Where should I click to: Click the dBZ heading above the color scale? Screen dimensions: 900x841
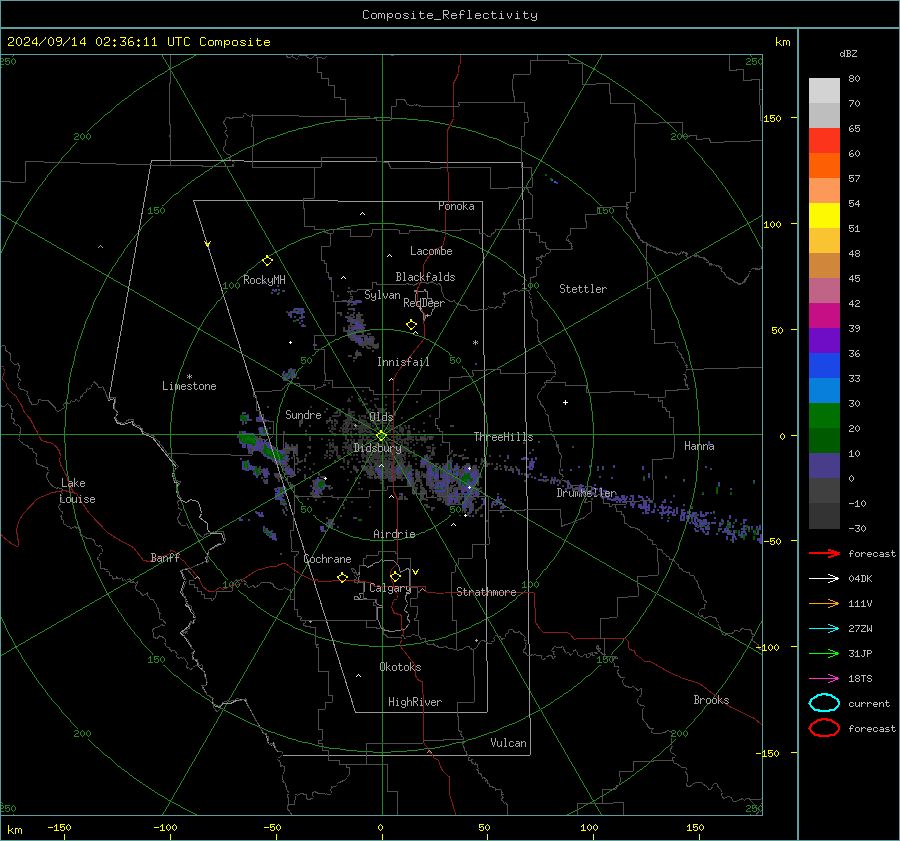tap(848, 54)
